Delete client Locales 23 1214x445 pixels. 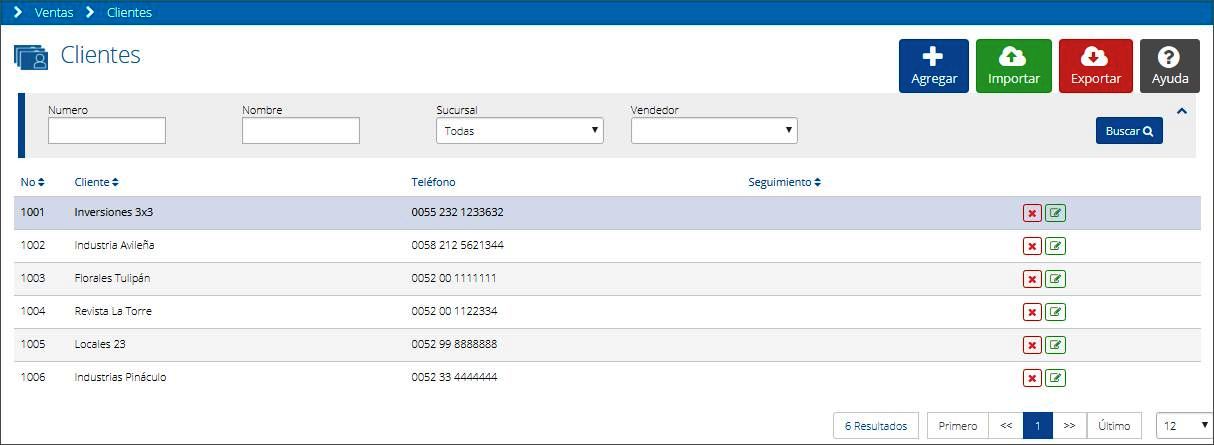point(1032,345)
